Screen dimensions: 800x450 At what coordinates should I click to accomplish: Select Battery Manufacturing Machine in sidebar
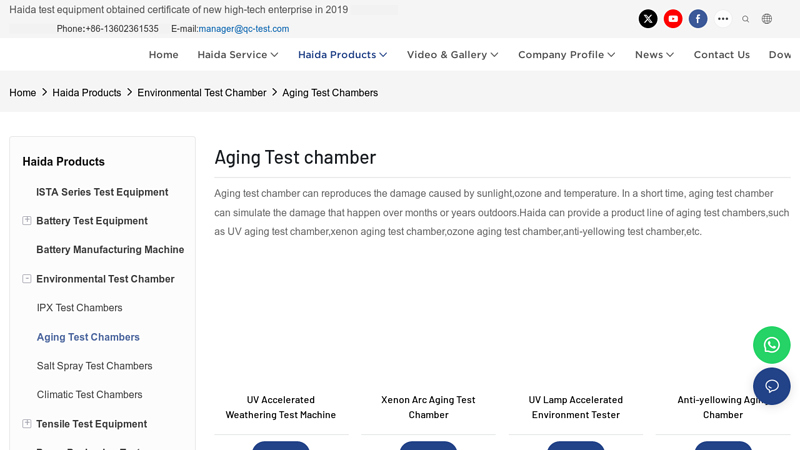coord(110,249)
